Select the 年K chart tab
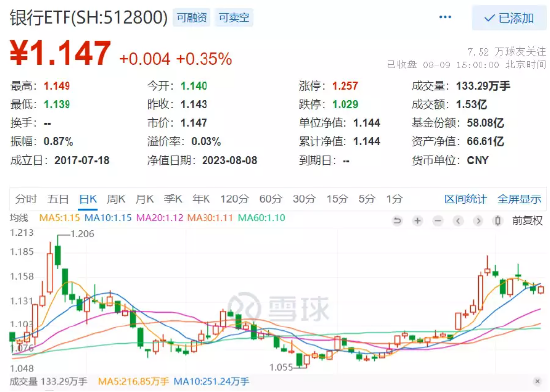The width and height of the screenshot is (550, 392). point(201,199)
